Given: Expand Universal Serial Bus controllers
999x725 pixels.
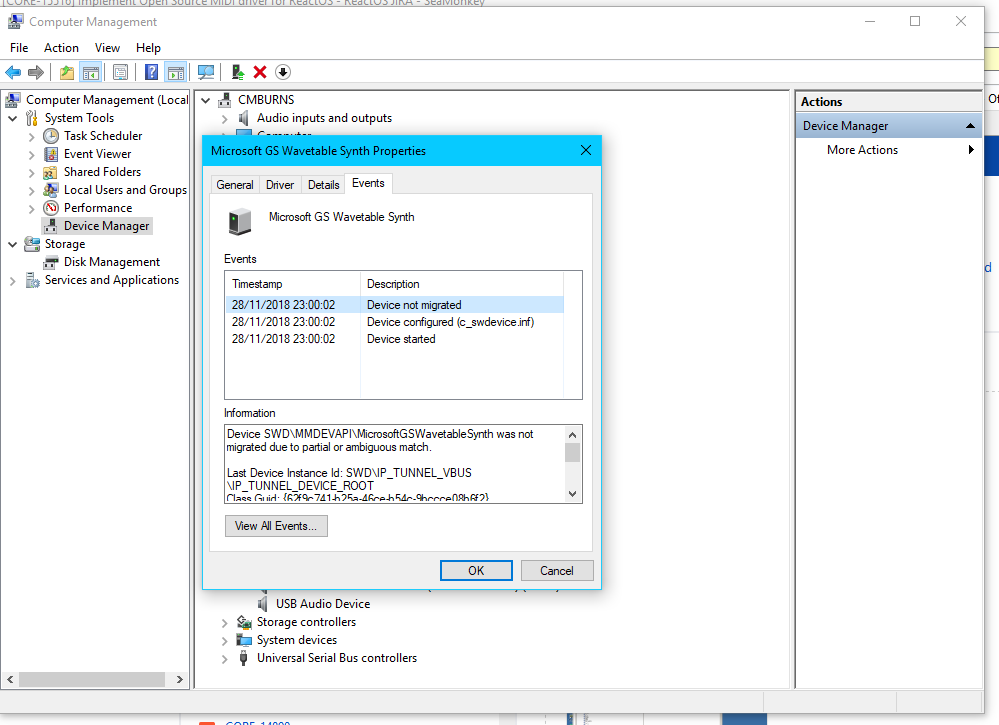Looking at the screenshot, I should pyautogui.click(x=224, y=658).
